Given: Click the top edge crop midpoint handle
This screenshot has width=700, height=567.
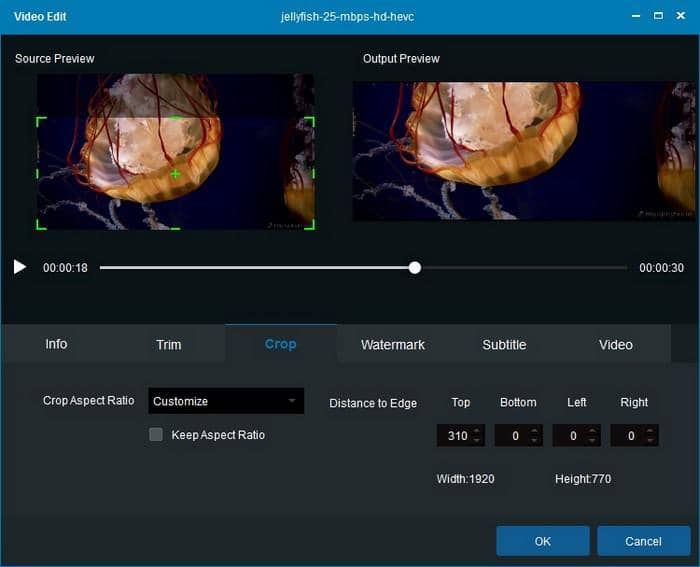Looking at the screenshot, I should [175, 118].
